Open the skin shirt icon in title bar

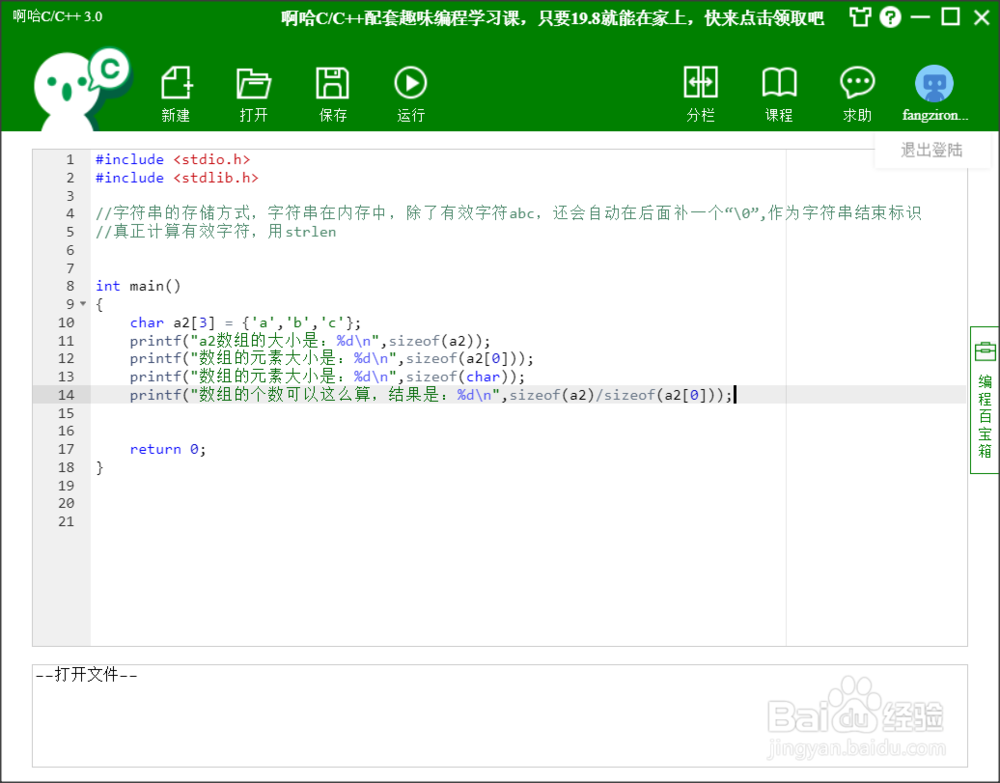tap(860, 17)
